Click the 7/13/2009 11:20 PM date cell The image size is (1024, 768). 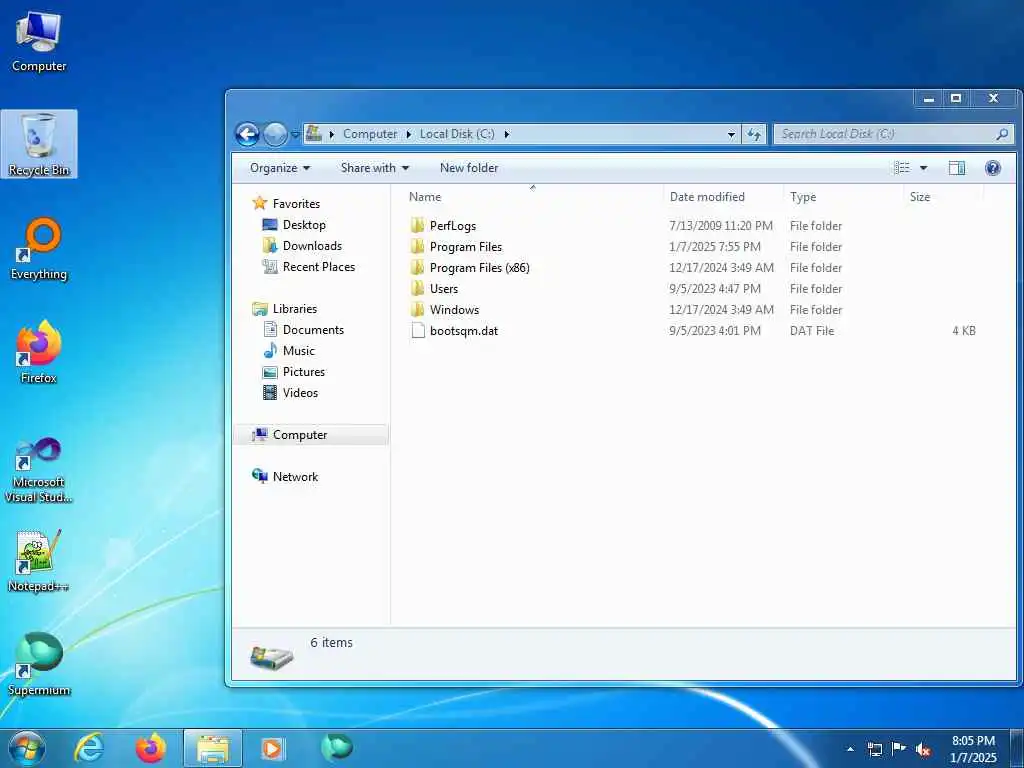click(721, 226)
